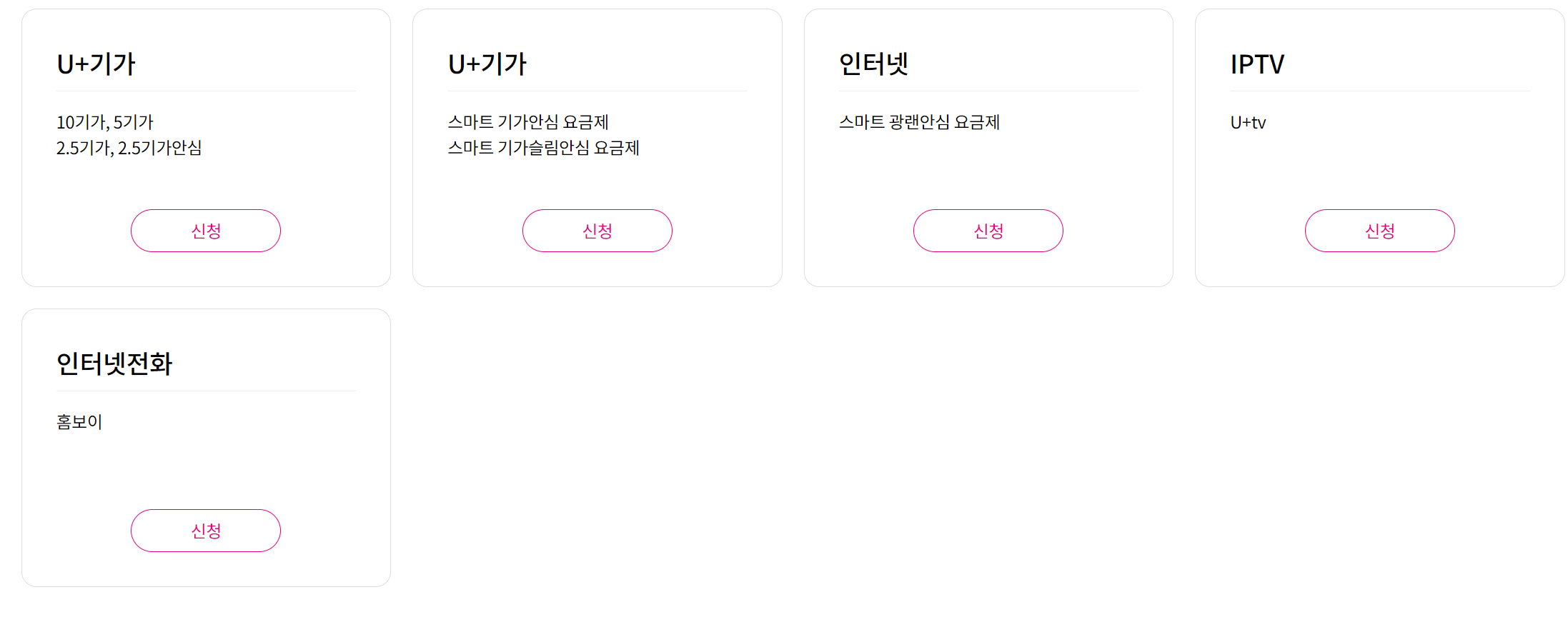Click the 인터넷전화 card heading
Image resolution: width=1568 pixels, height=617 pixels.
114,364
